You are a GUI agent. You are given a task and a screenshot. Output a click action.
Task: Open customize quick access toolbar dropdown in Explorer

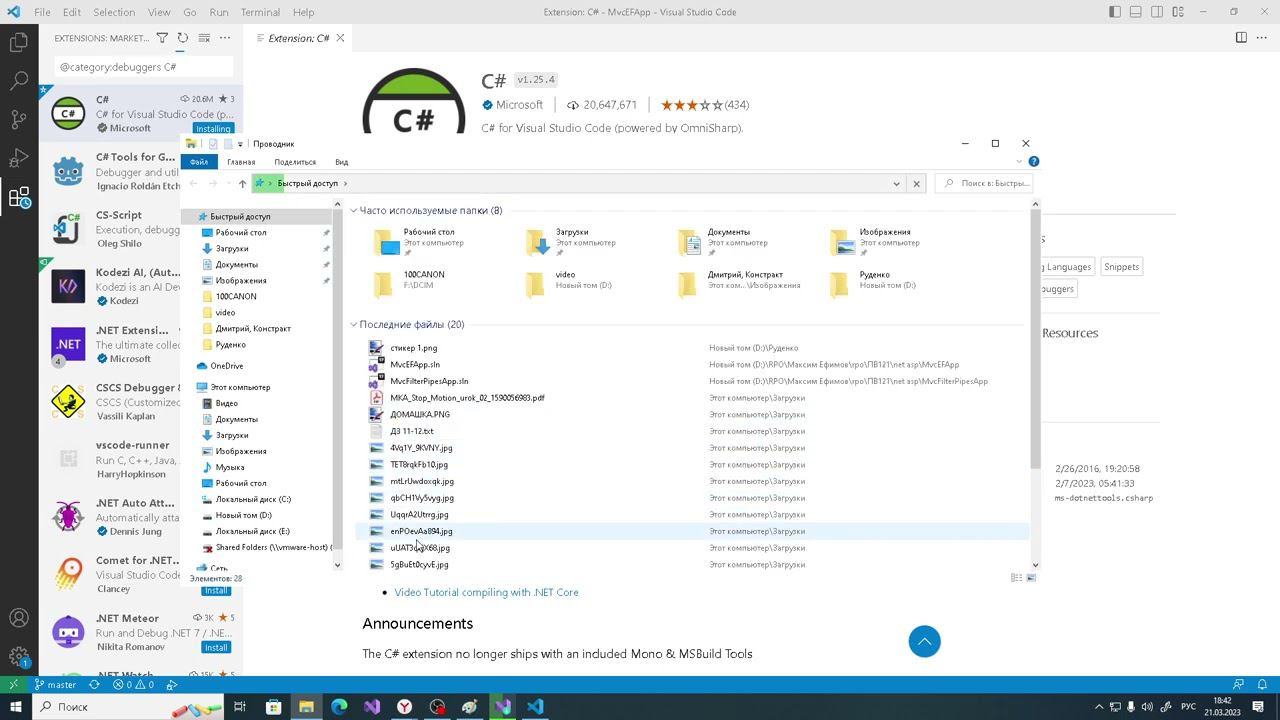coord(240,144)
